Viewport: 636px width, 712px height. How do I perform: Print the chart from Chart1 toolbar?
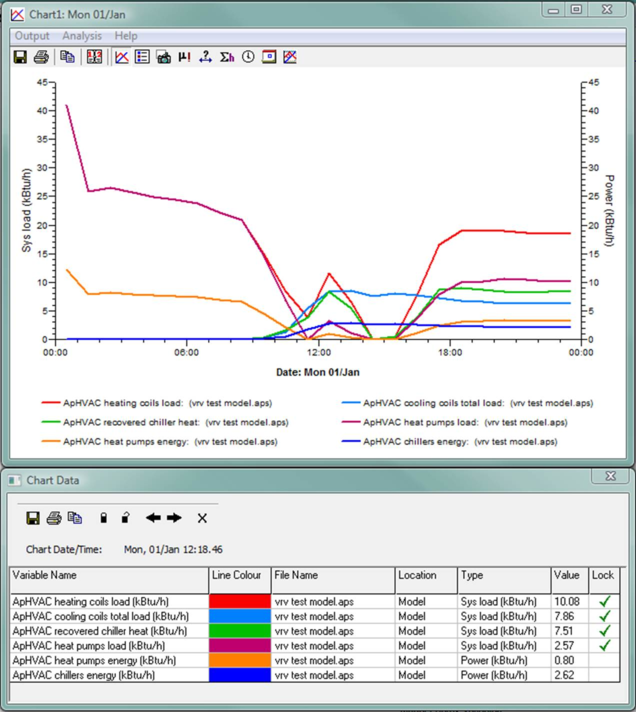click(41, 57)
